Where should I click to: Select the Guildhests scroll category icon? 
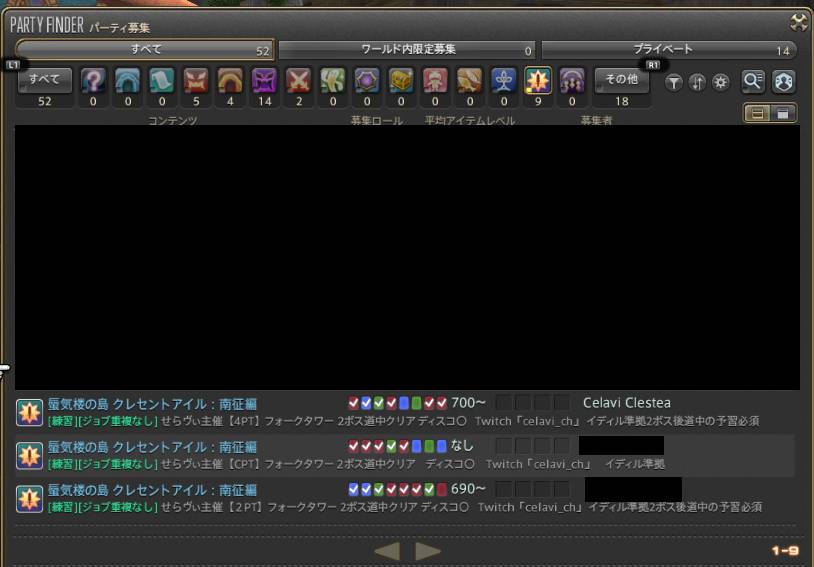(x=162, y=80)
